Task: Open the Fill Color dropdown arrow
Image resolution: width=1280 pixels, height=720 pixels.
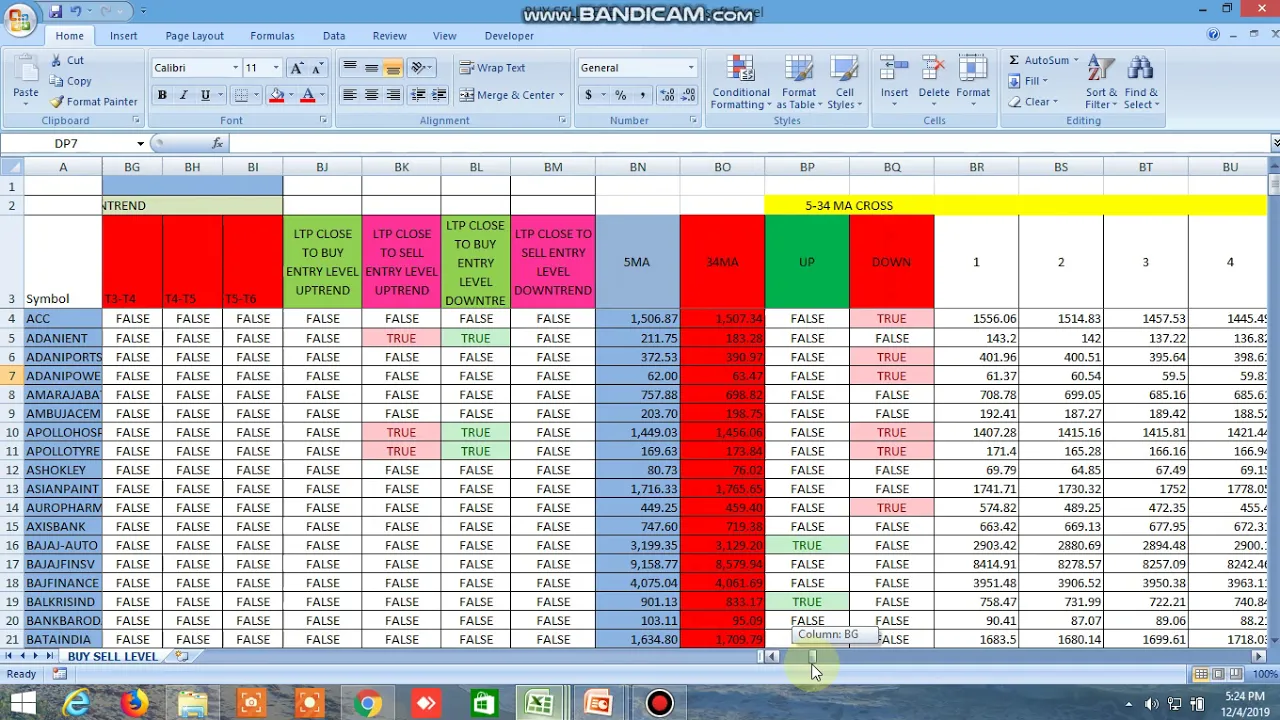Action: point(290,95)
